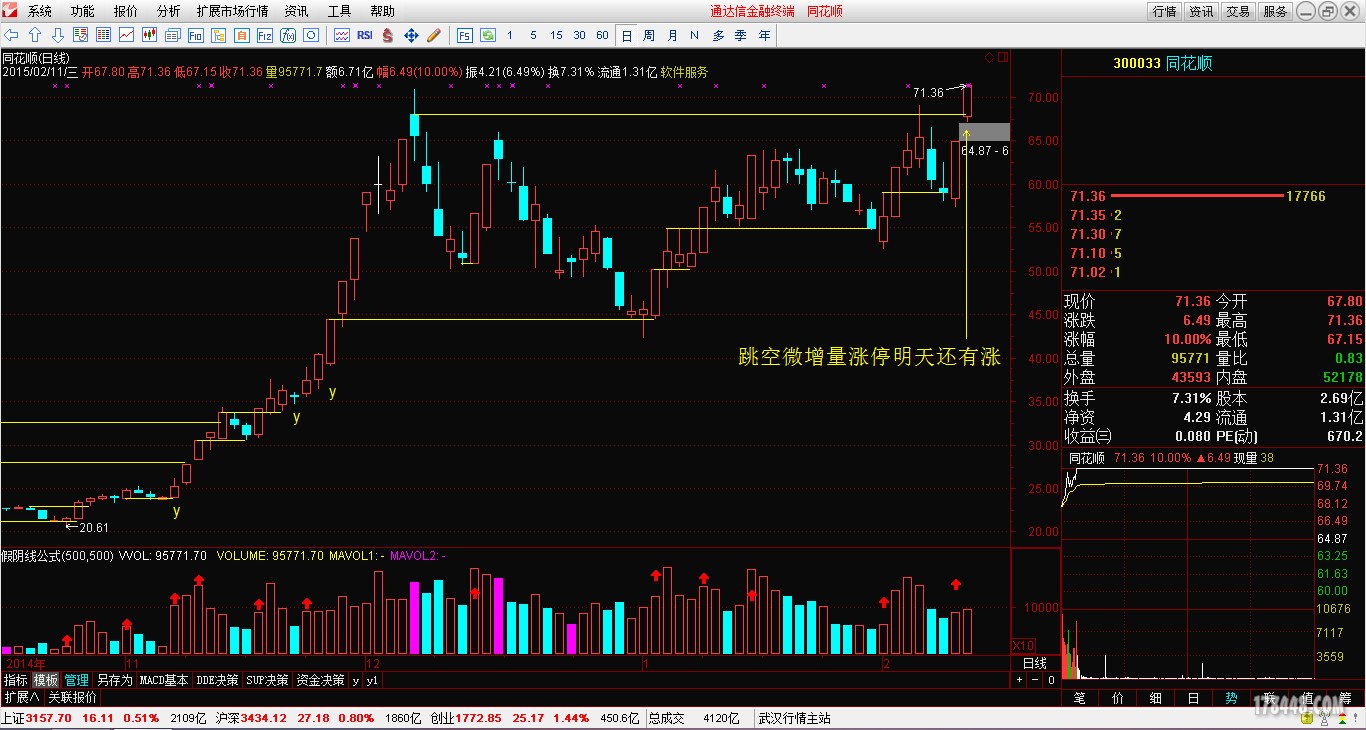Viewport: 1366px width, 730px height.
Task: Open the F10 company info icon
Action: pyautogui.click(x=195, y=35)
